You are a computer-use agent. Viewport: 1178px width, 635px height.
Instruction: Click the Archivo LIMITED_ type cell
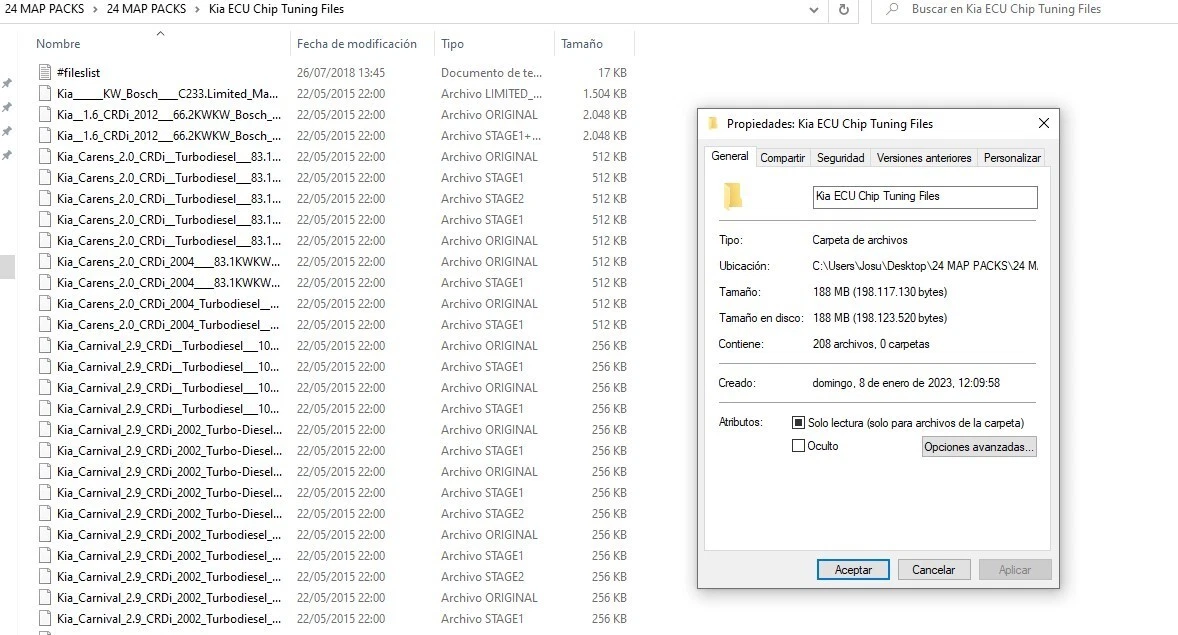click(x=491, y=94)
